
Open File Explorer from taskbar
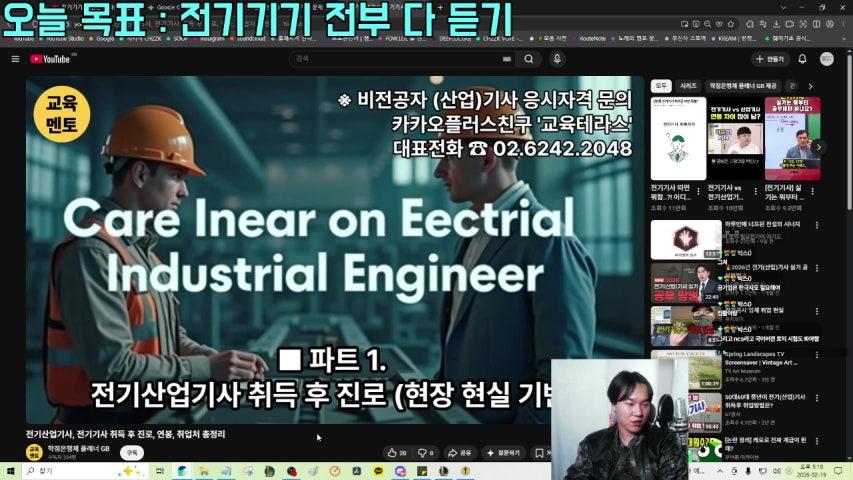pos(204,471)
